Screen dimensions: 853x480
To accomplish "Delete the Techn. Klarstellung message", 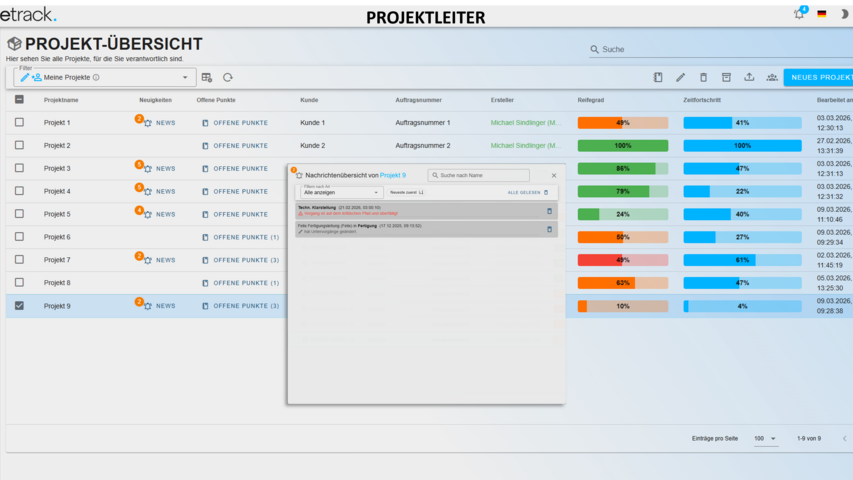I will coord(549,211).
